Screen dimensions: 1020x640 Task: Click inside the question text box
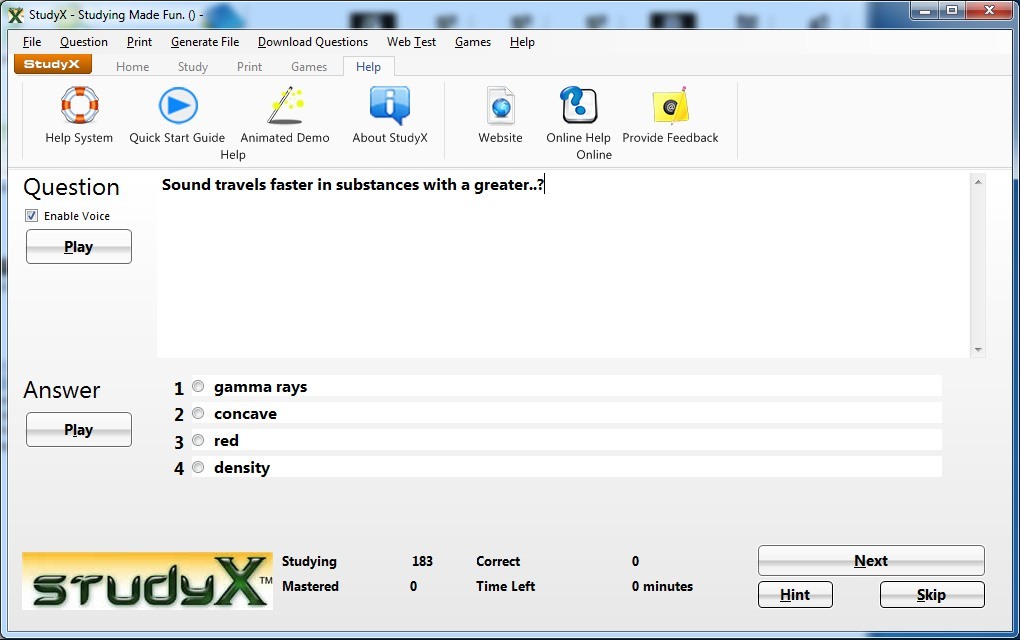click(x=563, y=265)
